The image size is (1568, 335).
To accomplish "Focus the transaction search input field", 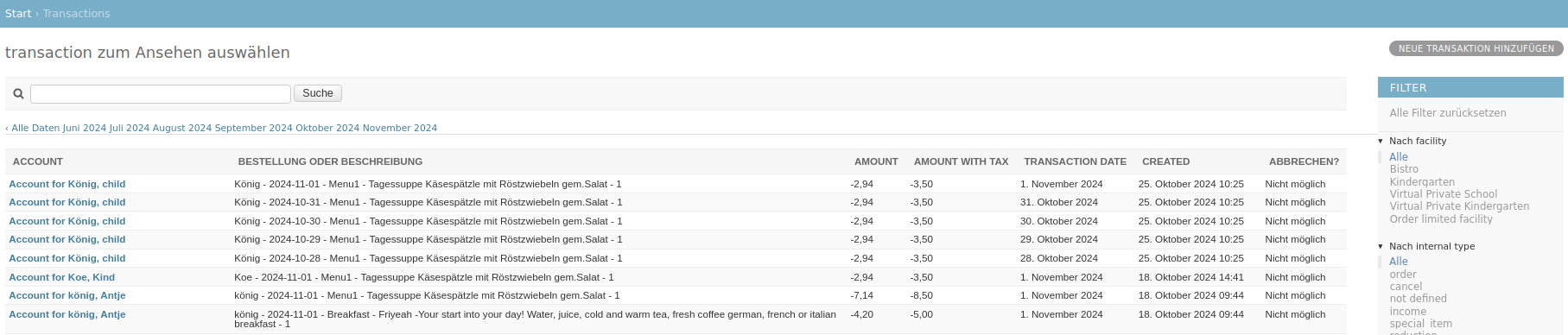I will (161, 94).
